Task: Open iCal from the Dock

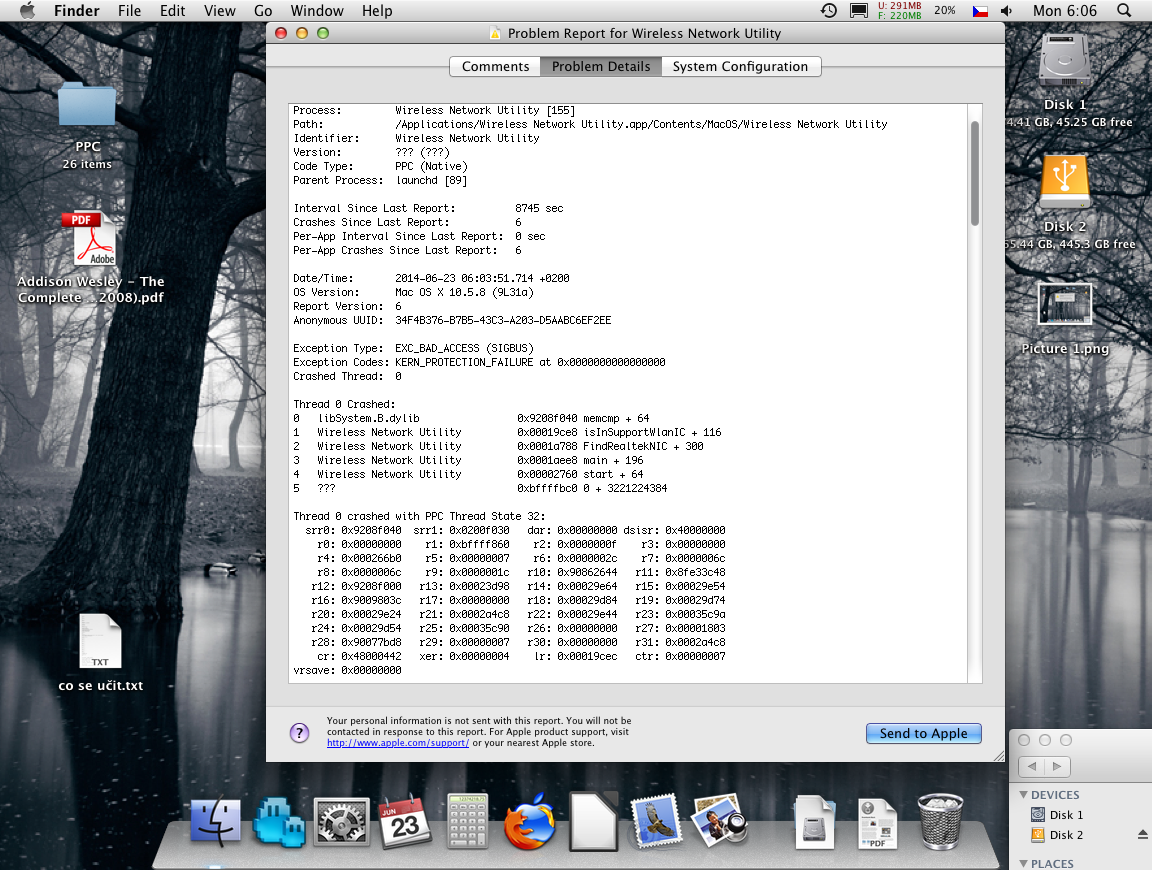Action: (x=404, y=823)
